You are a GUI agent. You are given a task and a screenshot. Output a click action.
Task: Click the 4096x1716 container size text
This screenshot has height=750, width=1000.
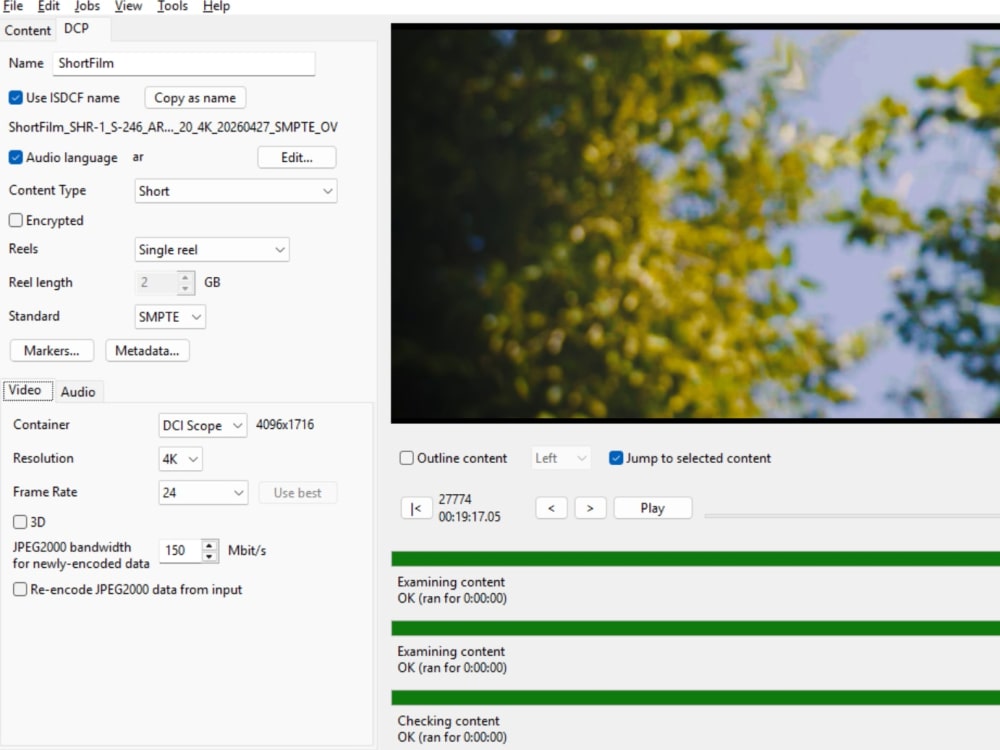[x=284, y=425]
